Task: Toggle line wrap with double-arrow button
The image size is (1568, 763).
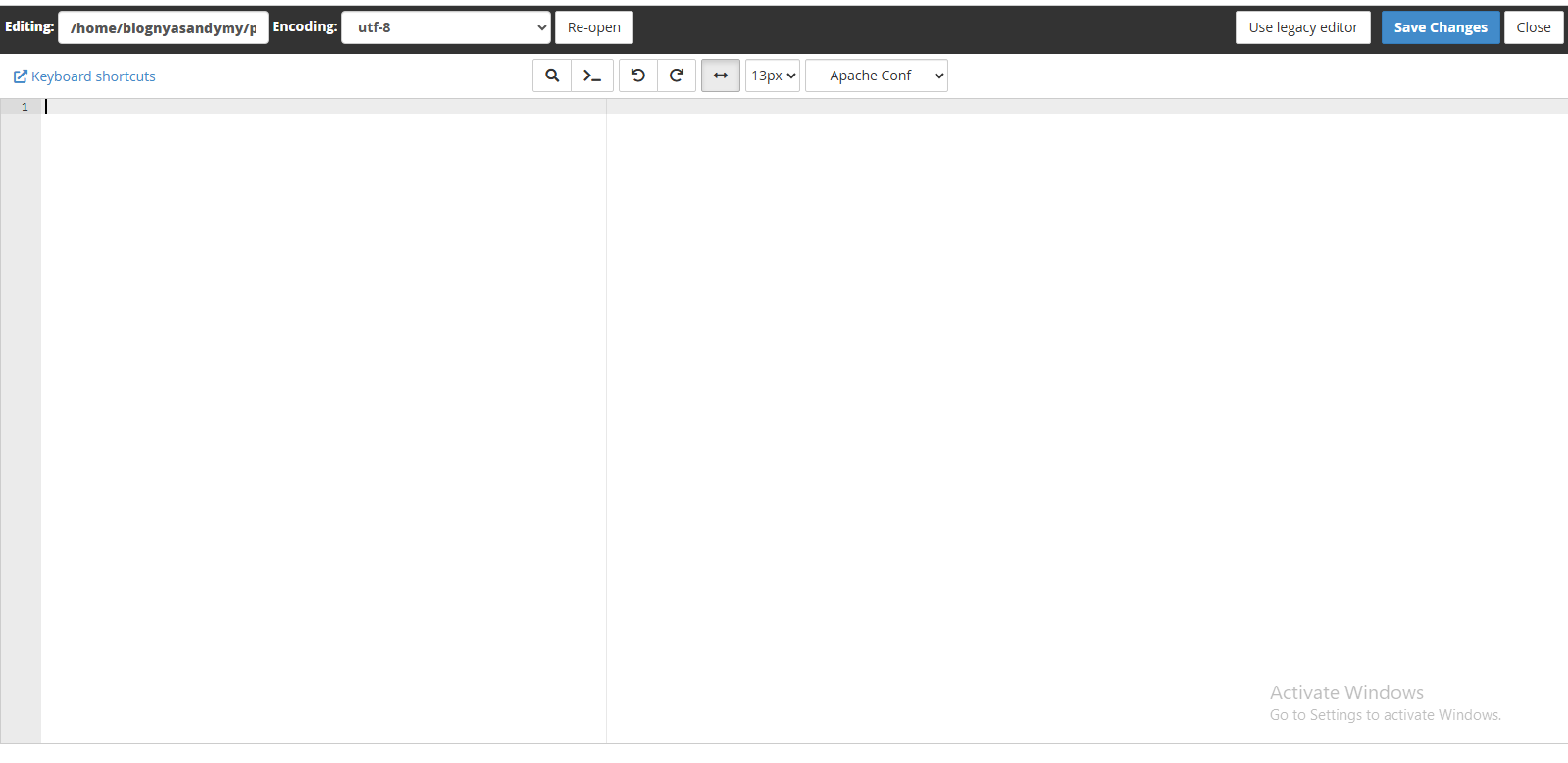Action: [x=721, y=76]
